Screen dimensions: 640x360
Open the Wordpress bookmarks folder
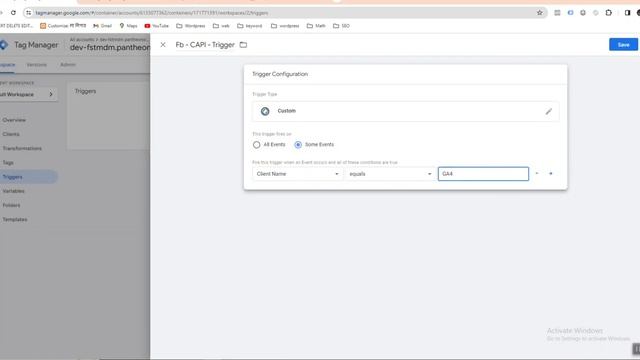(x=191, y=26)
